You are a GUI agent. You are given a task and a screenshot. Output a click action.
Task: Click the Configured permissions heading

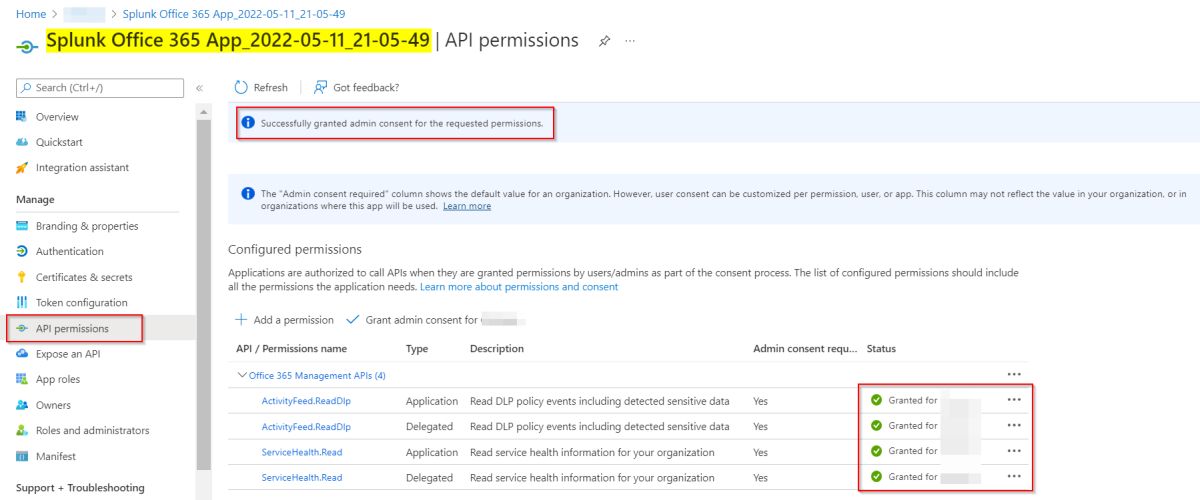pos(295,249)
